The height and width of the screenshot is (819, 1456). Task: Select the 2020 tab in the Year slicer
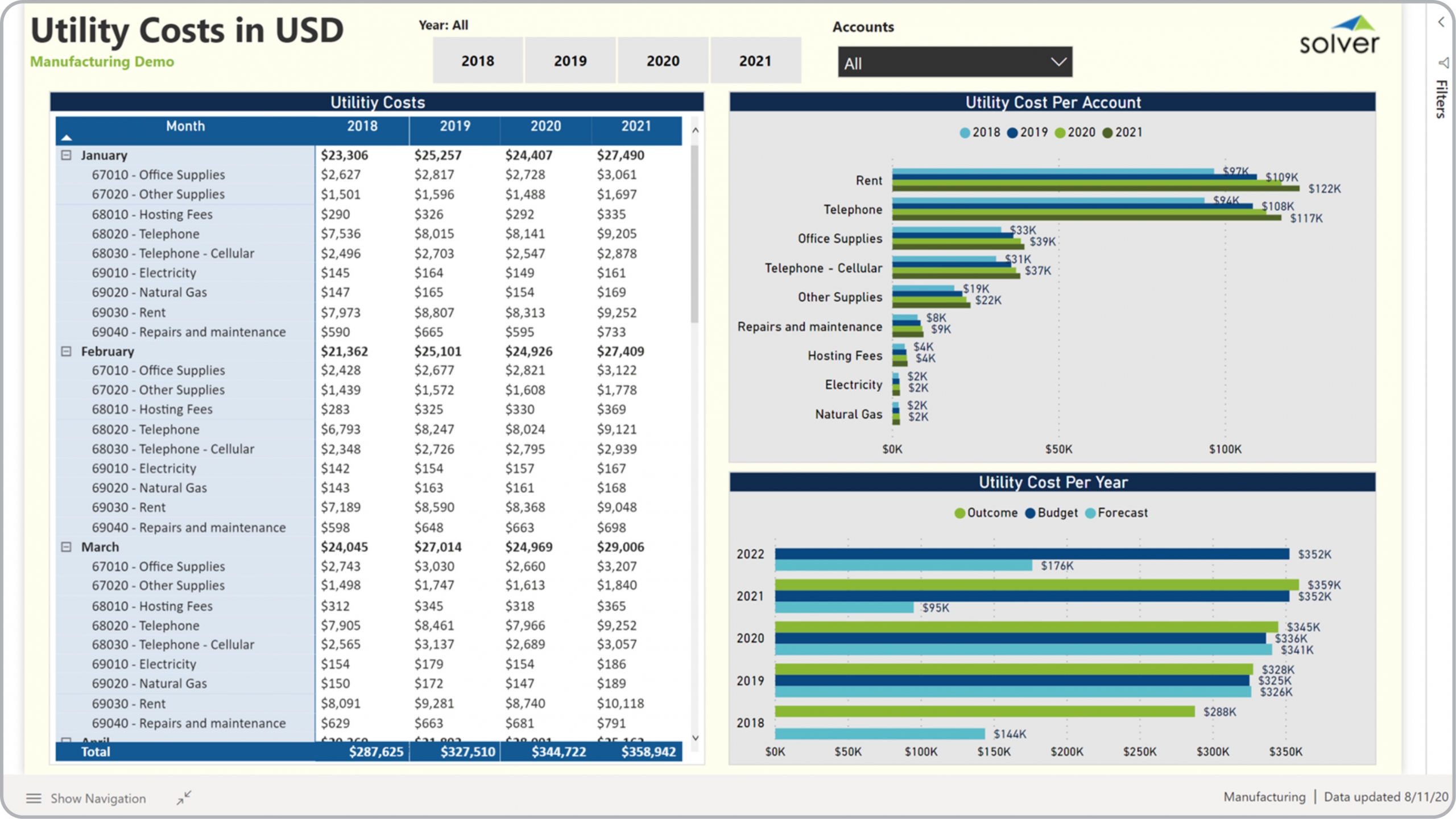click(663, 60)
